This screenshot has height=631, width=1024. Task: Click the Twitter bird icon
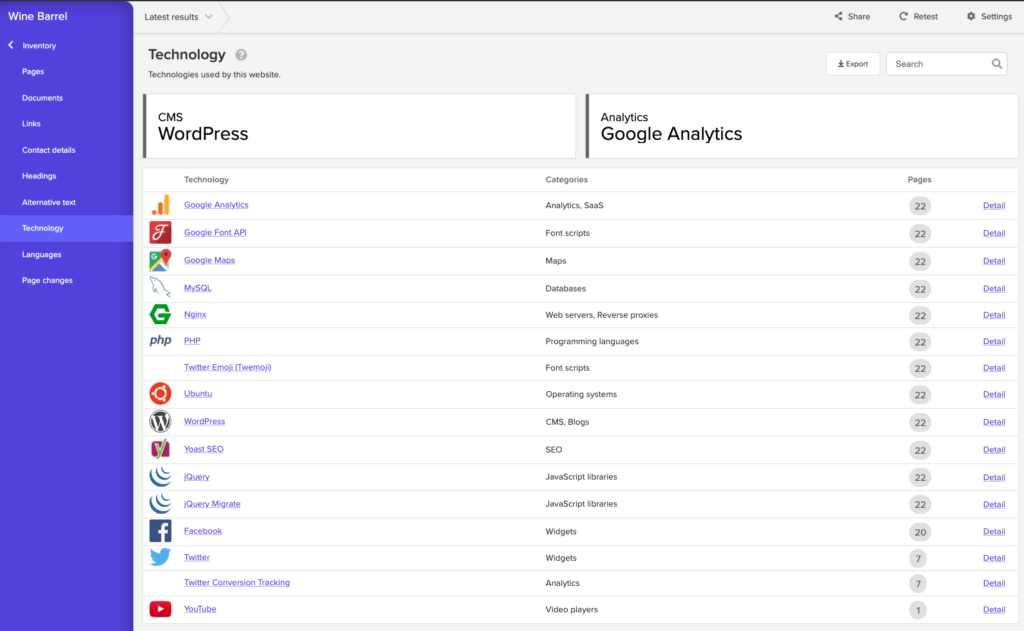pyautogui.click(x=160, y=557)
